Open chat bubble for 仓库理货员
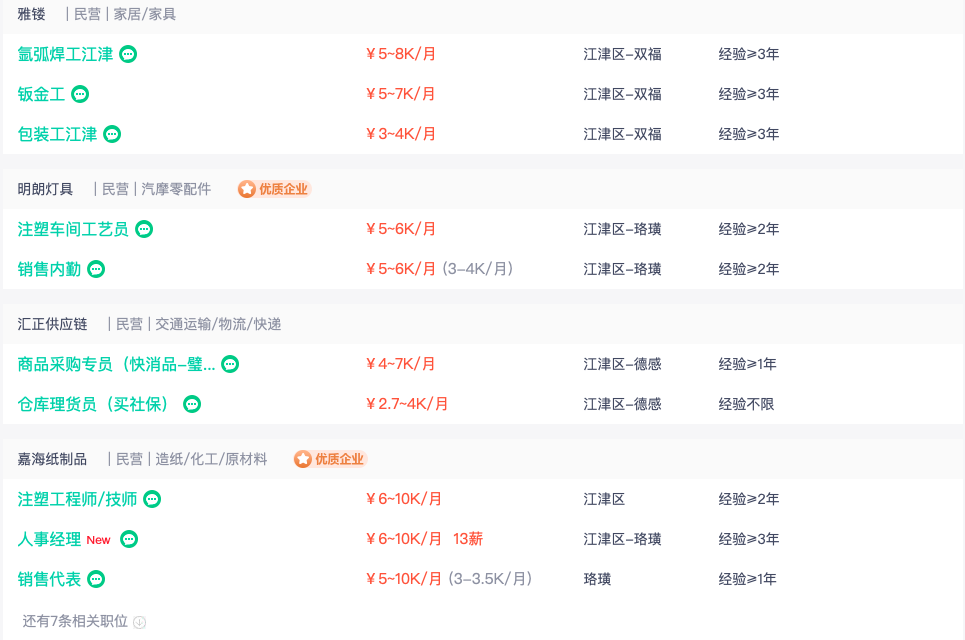 pyautogui.click(x=192, y=404)
